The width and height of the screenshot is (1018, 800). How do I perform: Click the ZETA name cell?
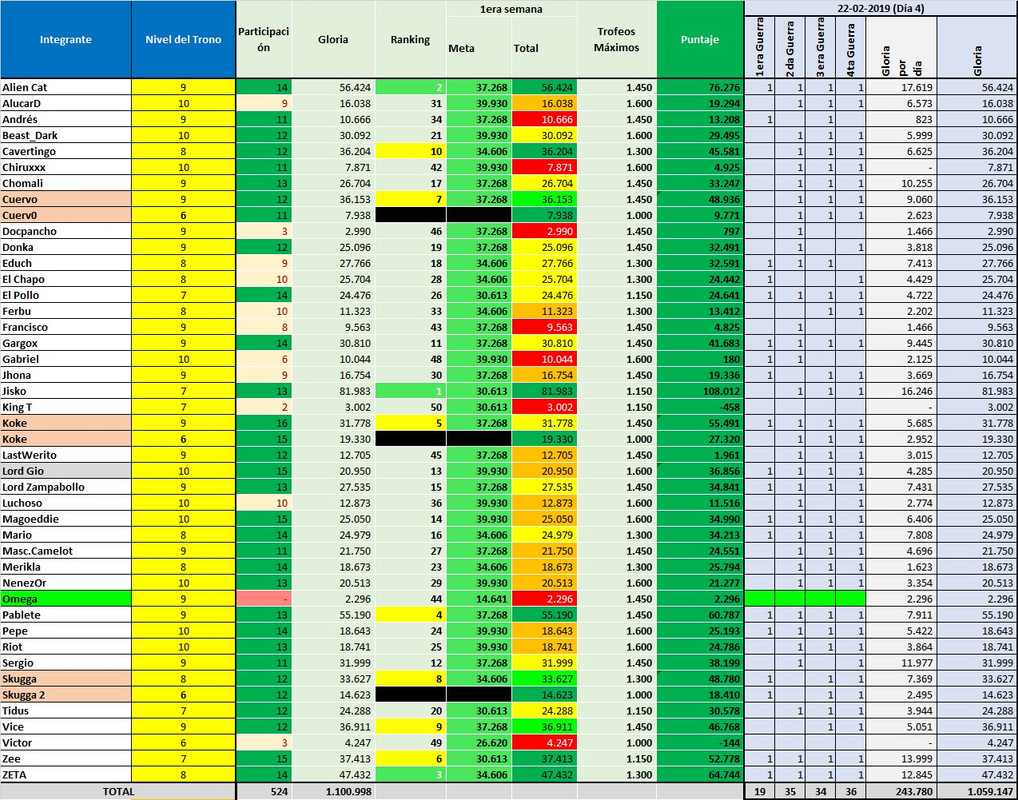click(66, 775)
